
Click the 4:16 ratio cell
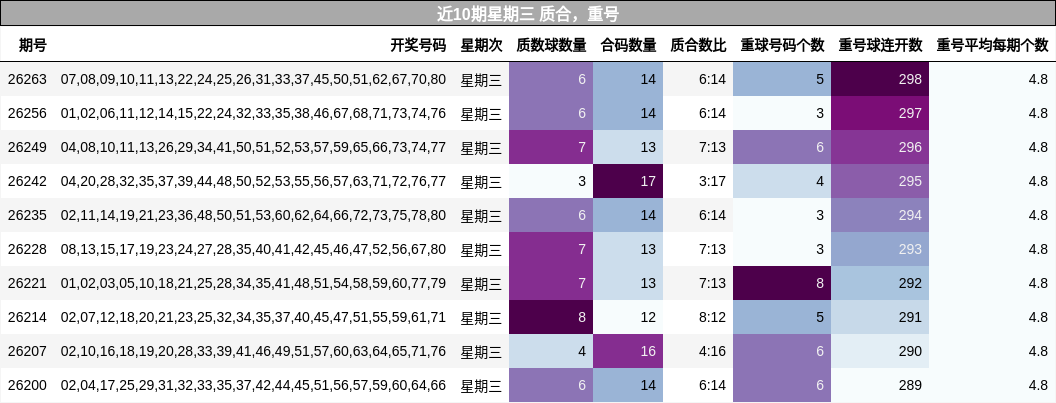tap(698, 352)
